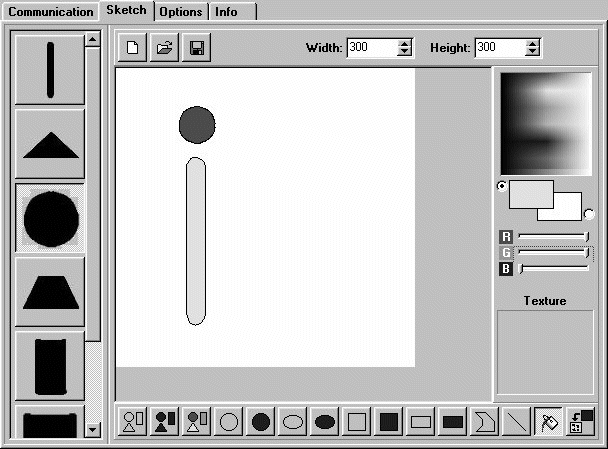Viewport: 608px width, 449px height.
Task: Pick the straight line drawing tool
Action: [517, 421]
